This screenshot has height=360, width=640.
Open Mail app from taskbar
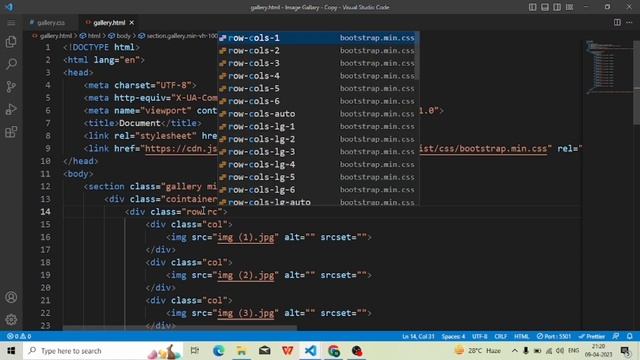click(x=264, y=351)
